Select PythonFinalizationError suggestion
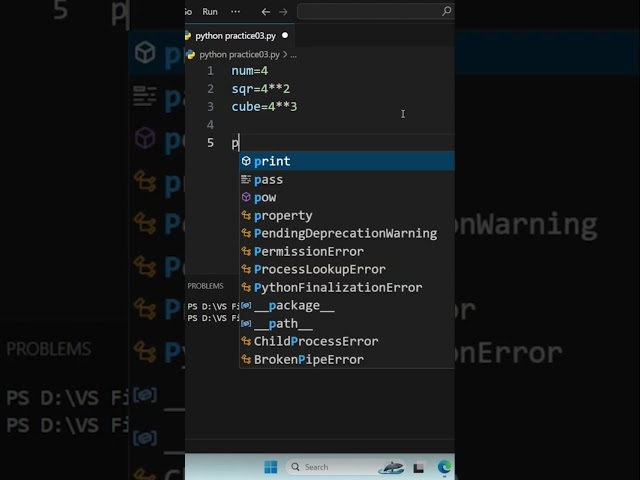Image resolution: width=640 pixels, height=480 pixels. tap(347, 287)
